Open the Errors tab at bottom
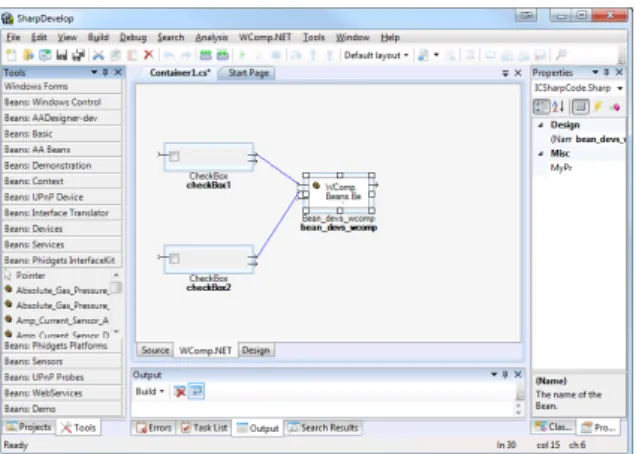Viewport: 636px width, 454px height. tap(154, 428)
